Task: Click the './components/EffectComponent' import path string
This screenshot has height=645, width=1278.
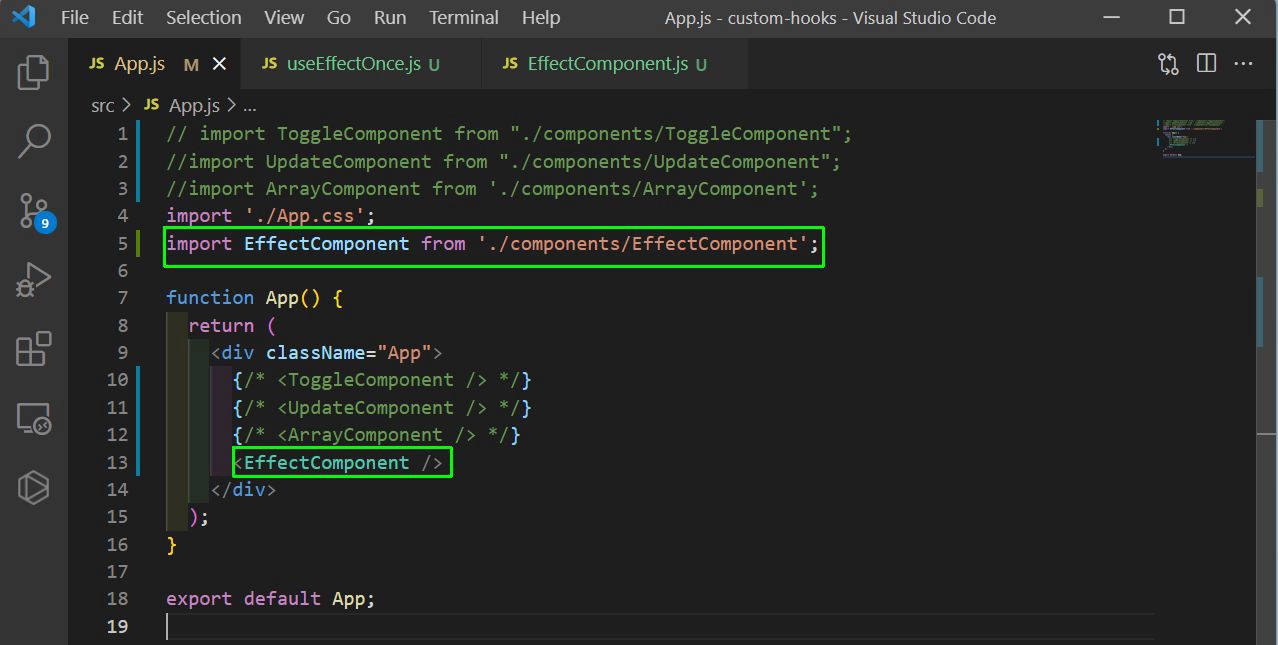Action: tap(642, 243)
